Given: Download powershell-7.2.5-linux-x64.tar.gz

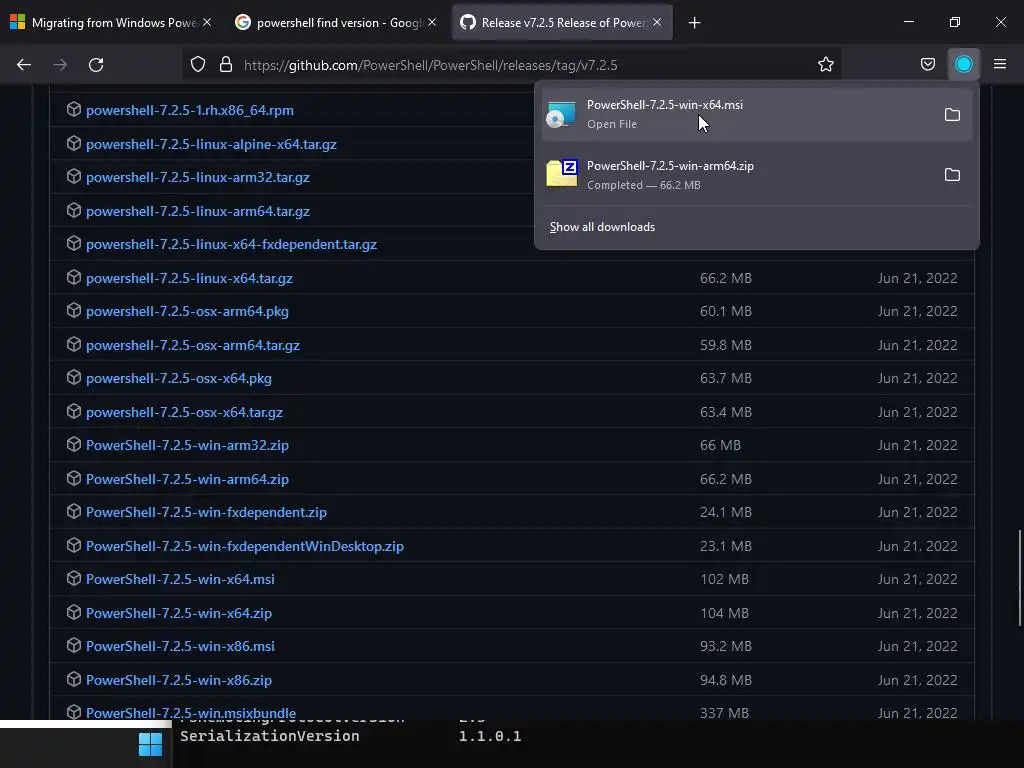Looking at the screenshot, I should click(x=189, y=278).
